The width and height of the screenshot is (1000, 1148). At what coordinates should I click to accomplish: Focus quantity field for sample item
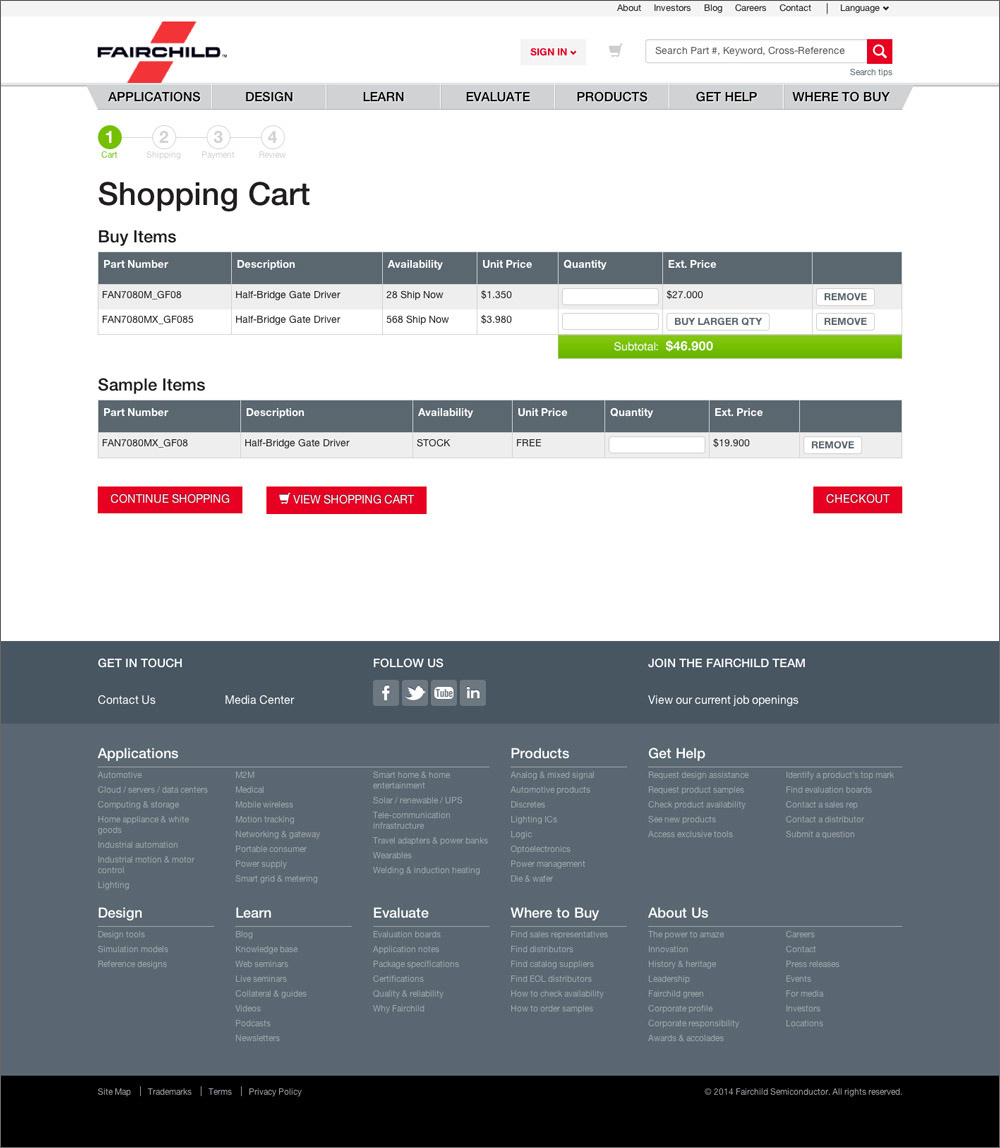coord(657,444)
